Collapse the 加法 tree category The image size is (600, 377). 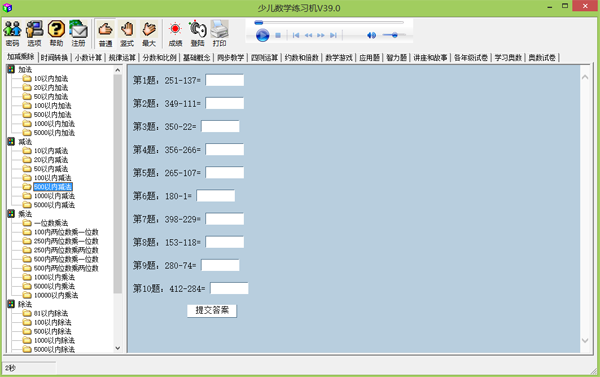11,69
